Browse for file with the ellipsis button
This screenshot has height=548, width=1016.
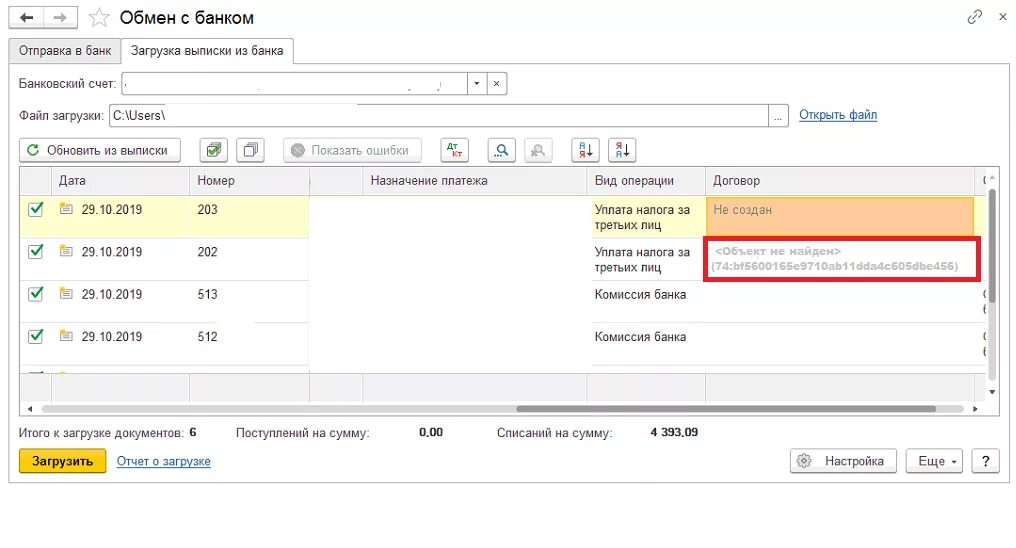[x=778, y=116]
